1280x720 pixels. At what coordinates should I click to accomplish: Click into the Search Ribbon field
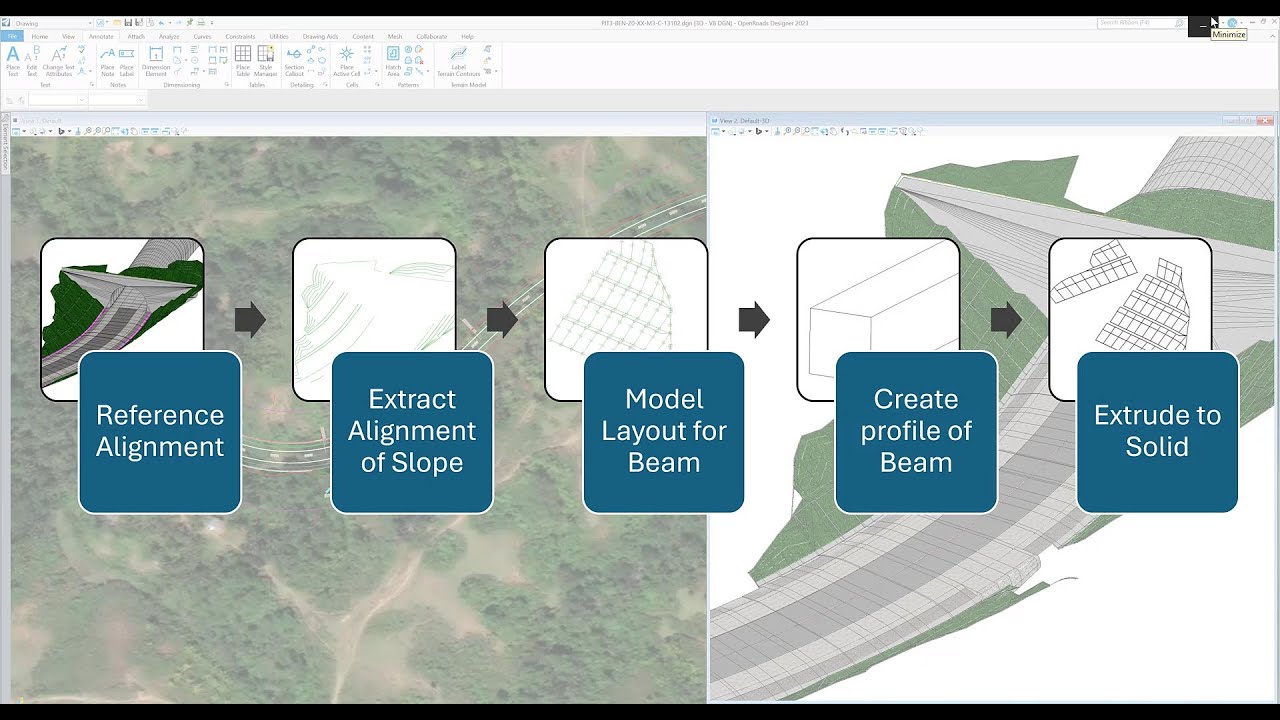(1140, 22)
